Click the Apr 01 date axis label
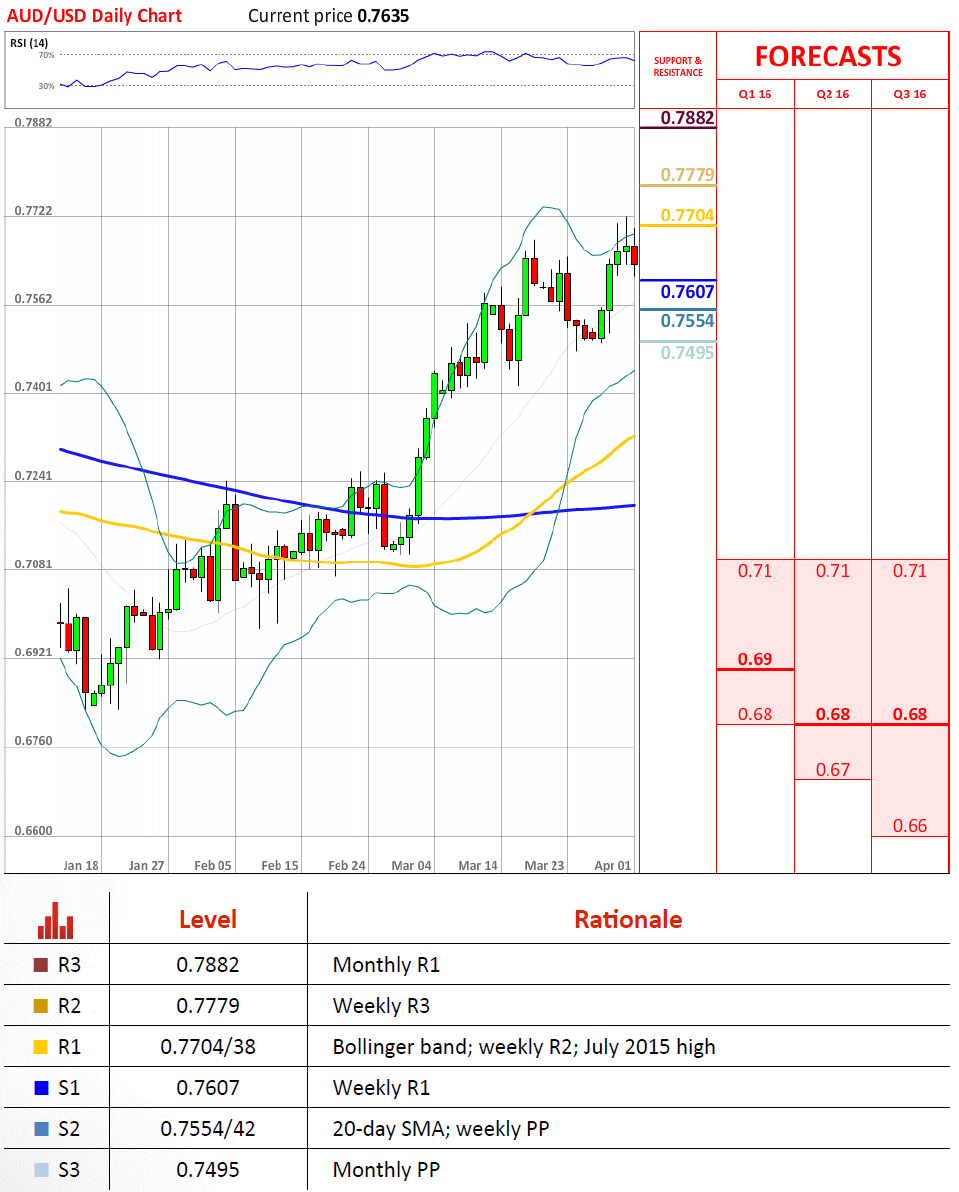The height and width of the screenshot is (1192, 959). click(612, 866)
